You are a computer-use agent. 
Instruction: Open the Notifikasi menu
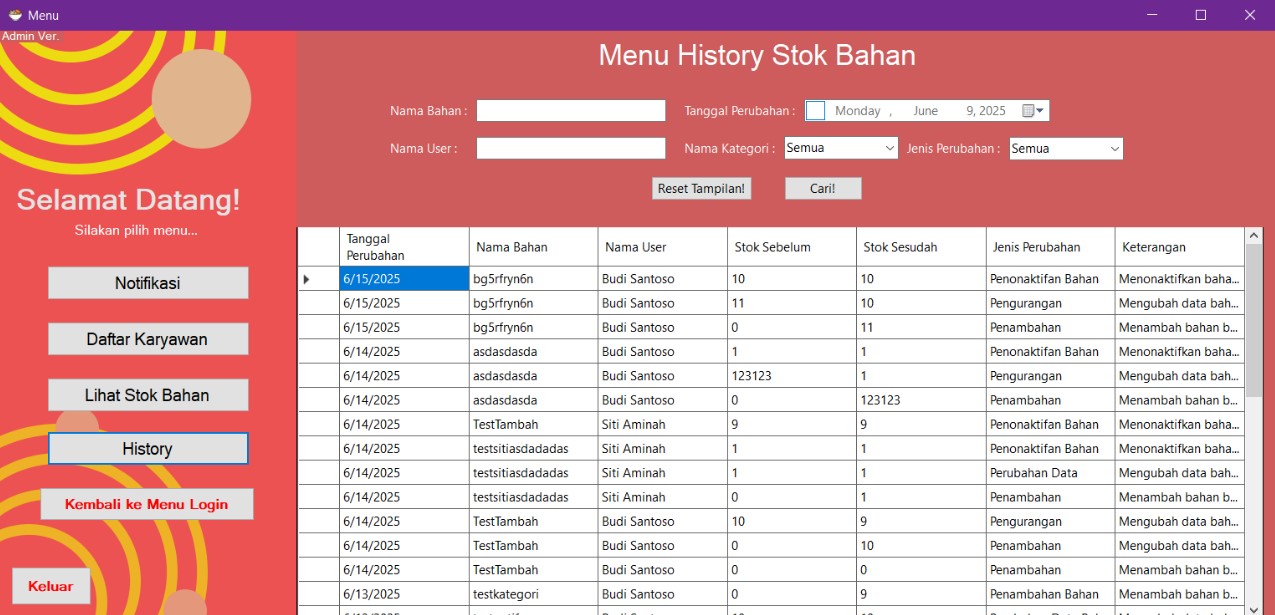pos(148,283)
